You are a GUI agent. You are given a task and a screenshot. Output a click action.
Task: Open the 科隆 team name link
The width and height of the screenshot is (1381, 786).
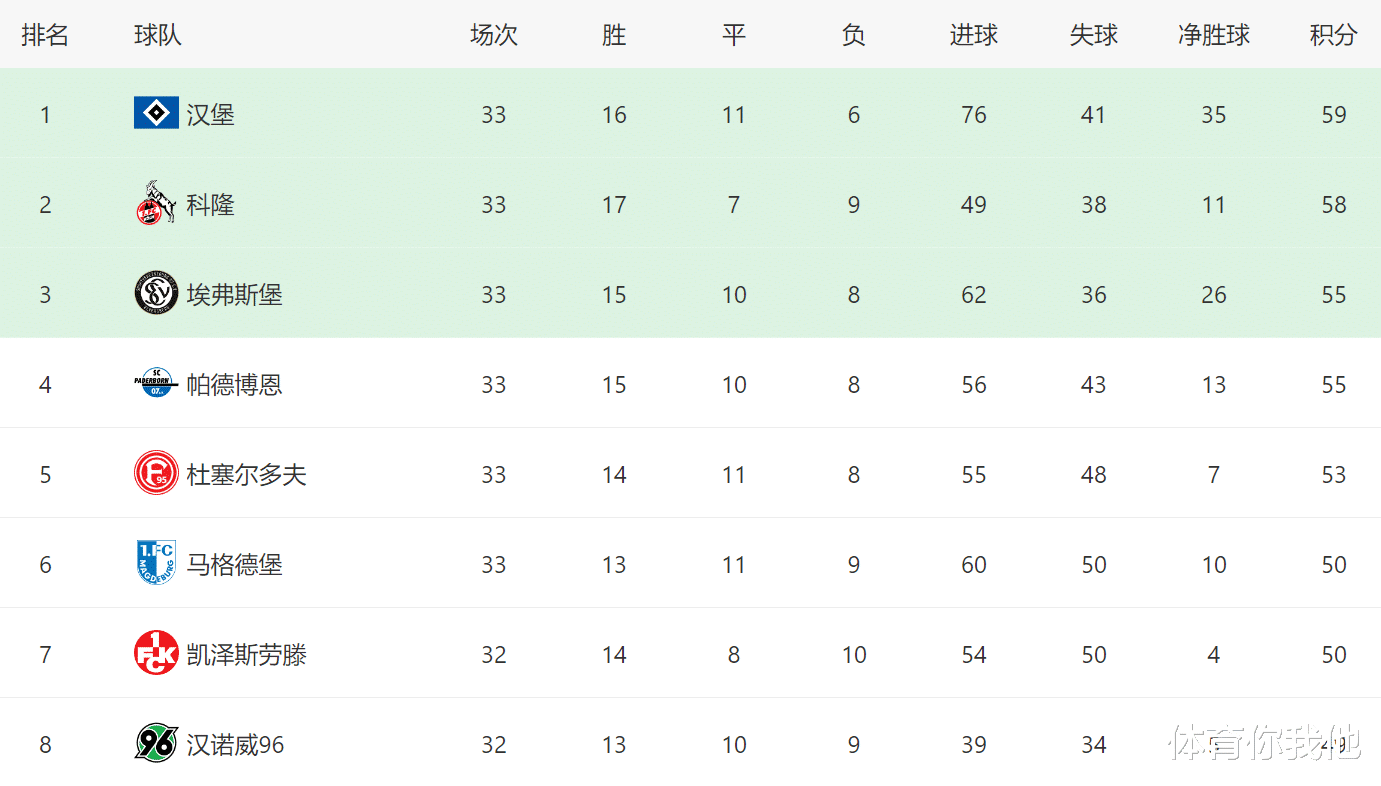pos(211,205)
